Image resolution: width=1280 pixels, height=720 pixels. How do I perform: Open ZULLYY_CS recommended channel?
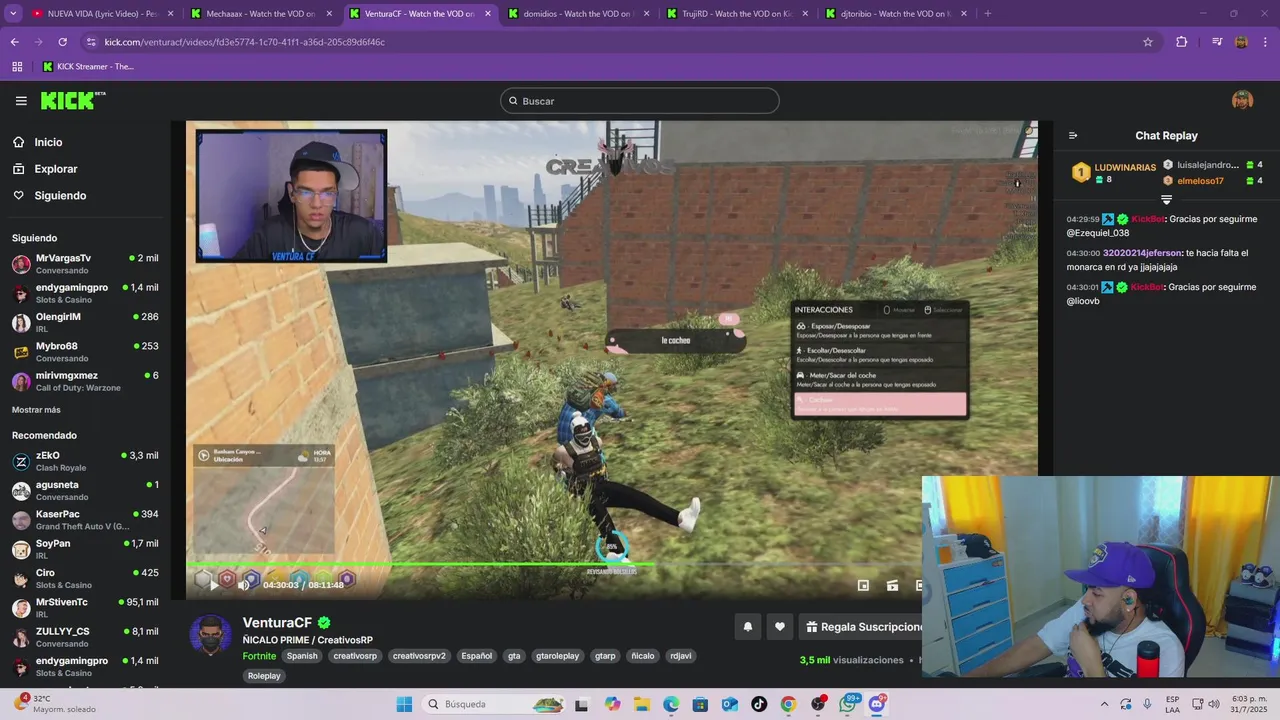pyautogui.click(x=85, y=637)
